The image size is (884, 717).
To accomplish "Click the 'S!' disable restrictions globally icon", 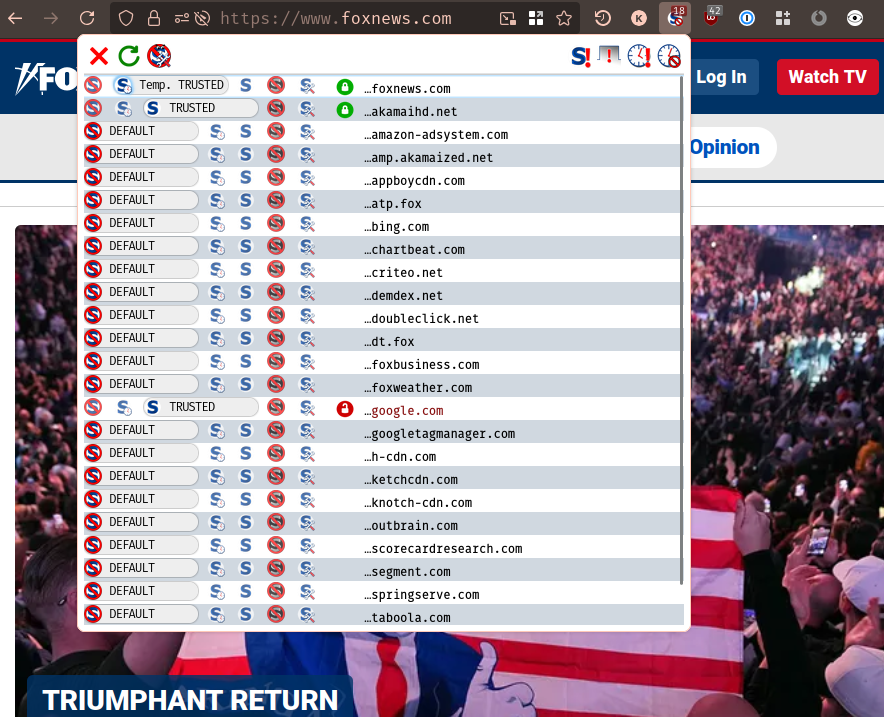I will click(580, 57).
